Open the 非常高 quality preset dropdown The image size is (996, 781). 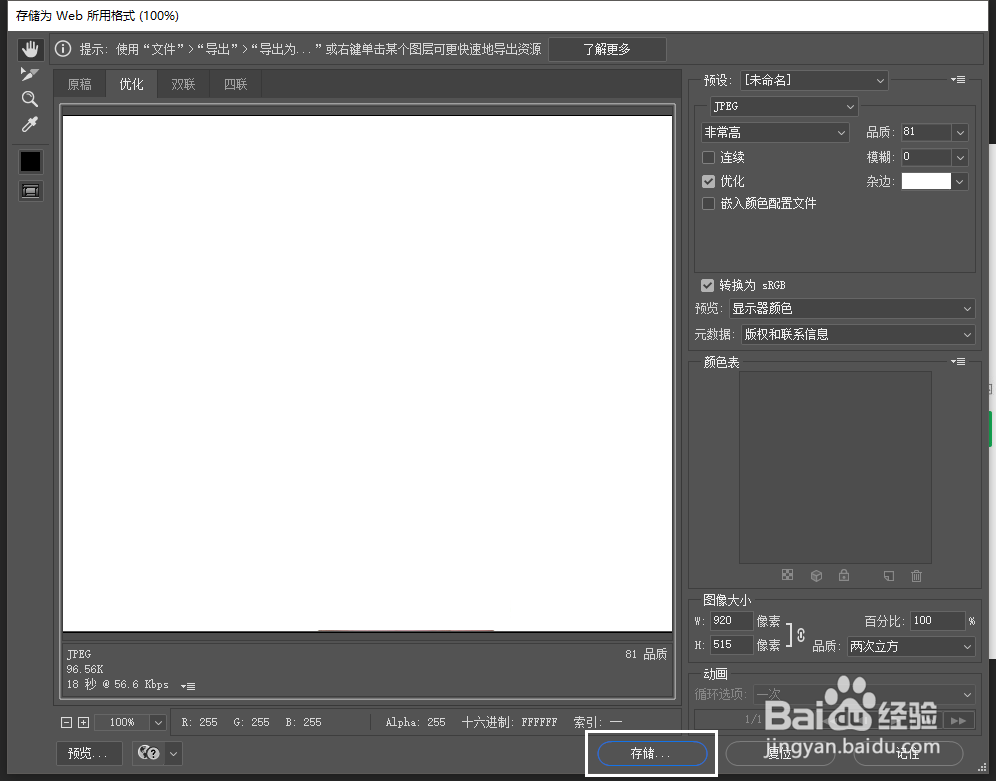775,132
